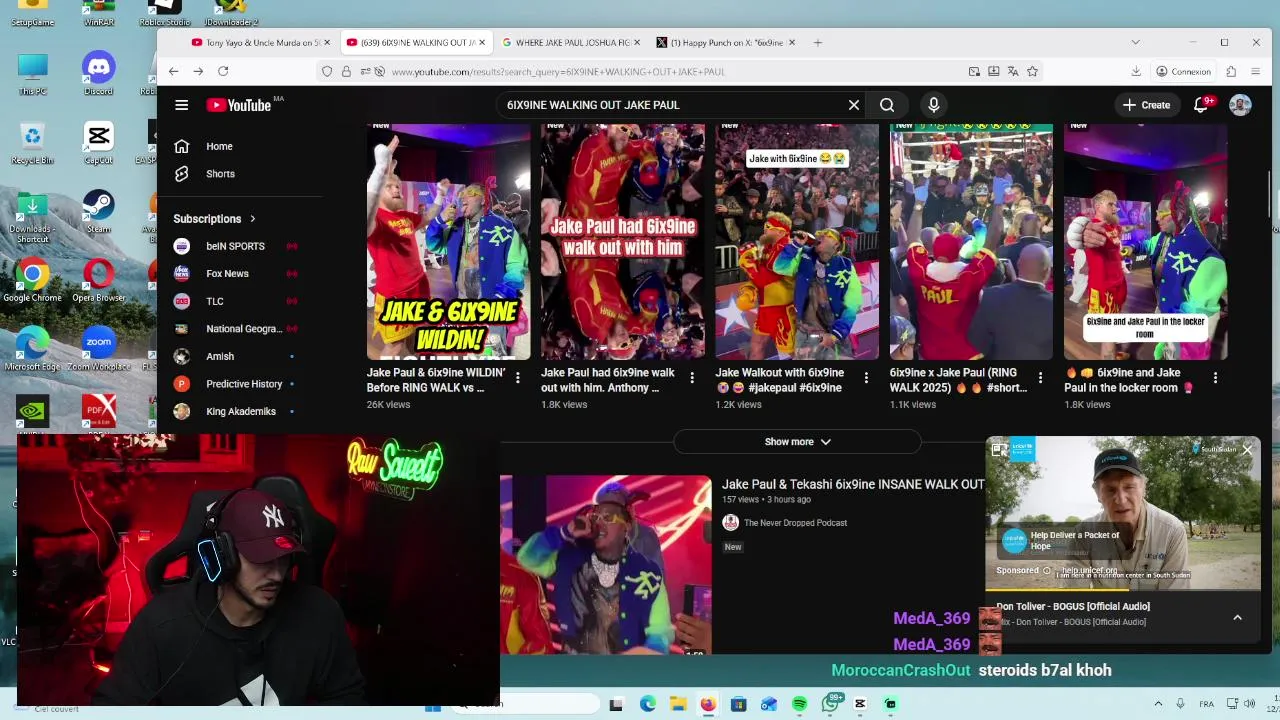The width and height of the screenshot is (1280, 720).
Task: Select the Zoom Workplace desktop icon
Action: [x=98, y=349]
